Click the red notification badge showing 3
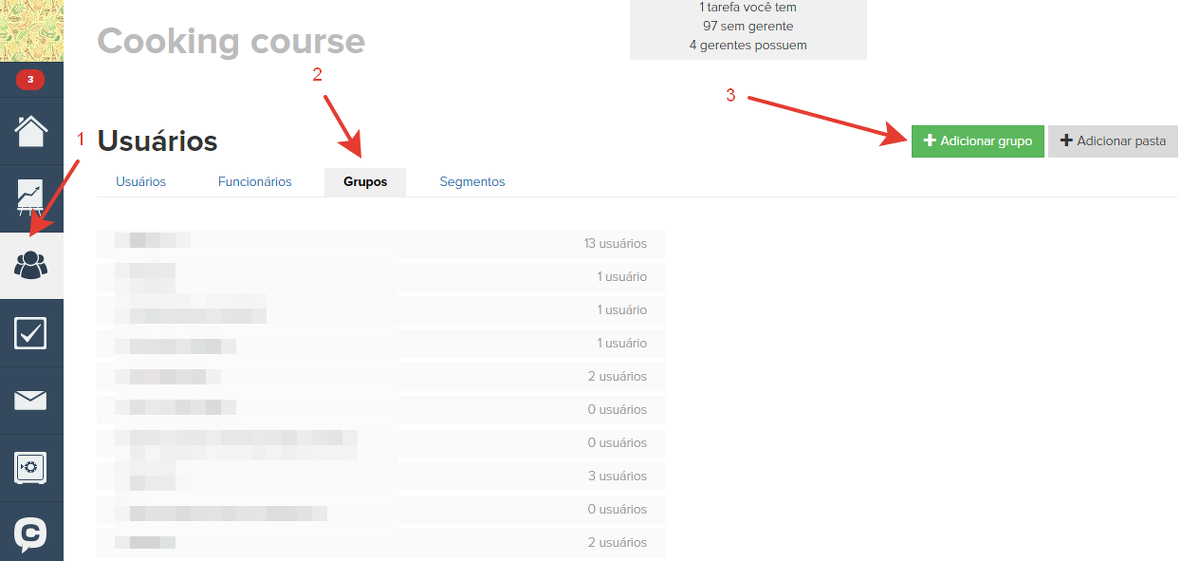The image size is (1200, 561). [30, 79]
